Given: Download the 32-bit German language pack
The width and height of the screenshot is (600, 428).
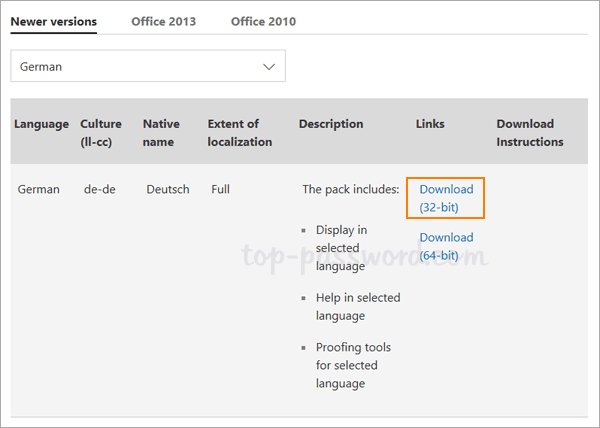Looking at the screenshot, I should tap(446, 198).
